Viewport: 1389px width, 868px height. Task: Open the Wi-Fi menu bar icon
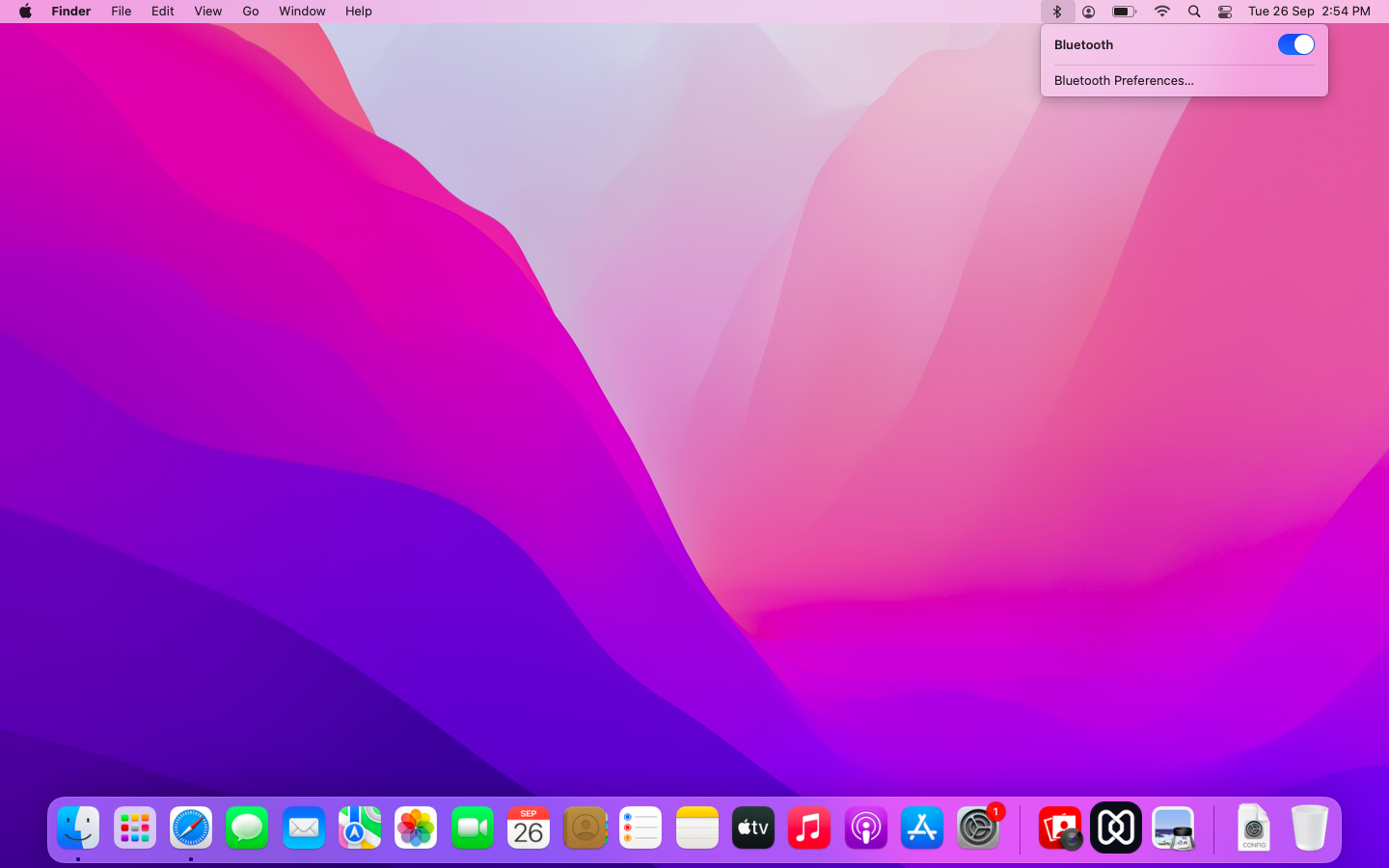point(1162,12)
